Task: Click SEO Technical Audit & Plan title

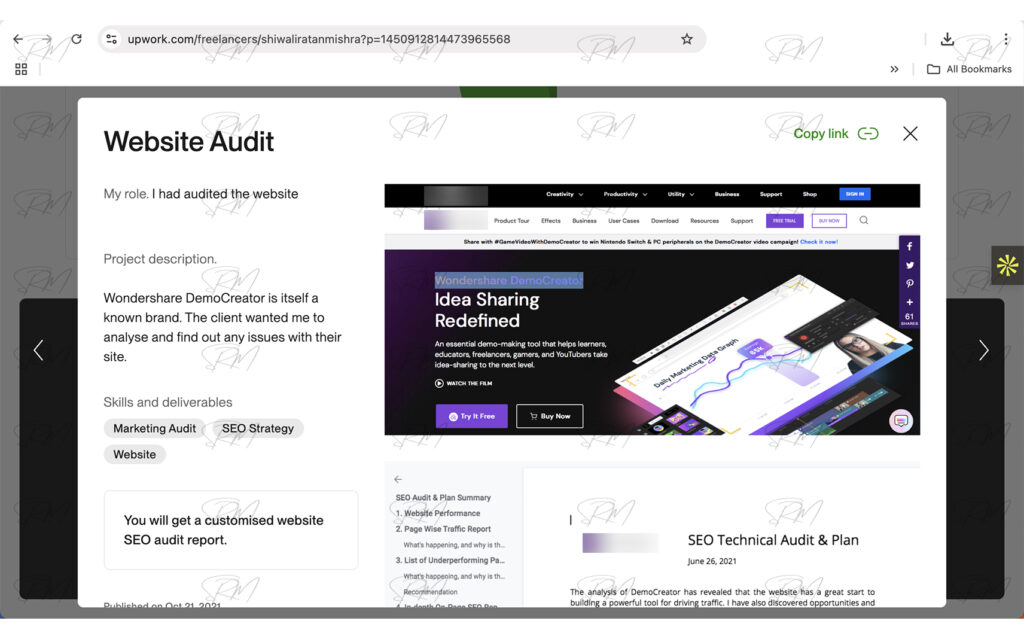Action: coord(773,540)
